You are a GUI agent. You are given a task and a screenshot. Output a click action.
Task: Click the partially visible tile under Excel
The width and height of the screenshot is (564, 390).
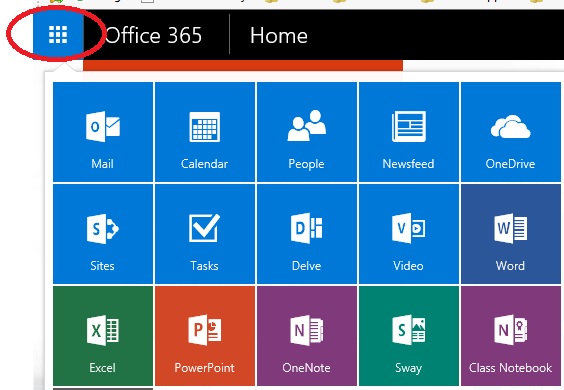pos(103,389)
